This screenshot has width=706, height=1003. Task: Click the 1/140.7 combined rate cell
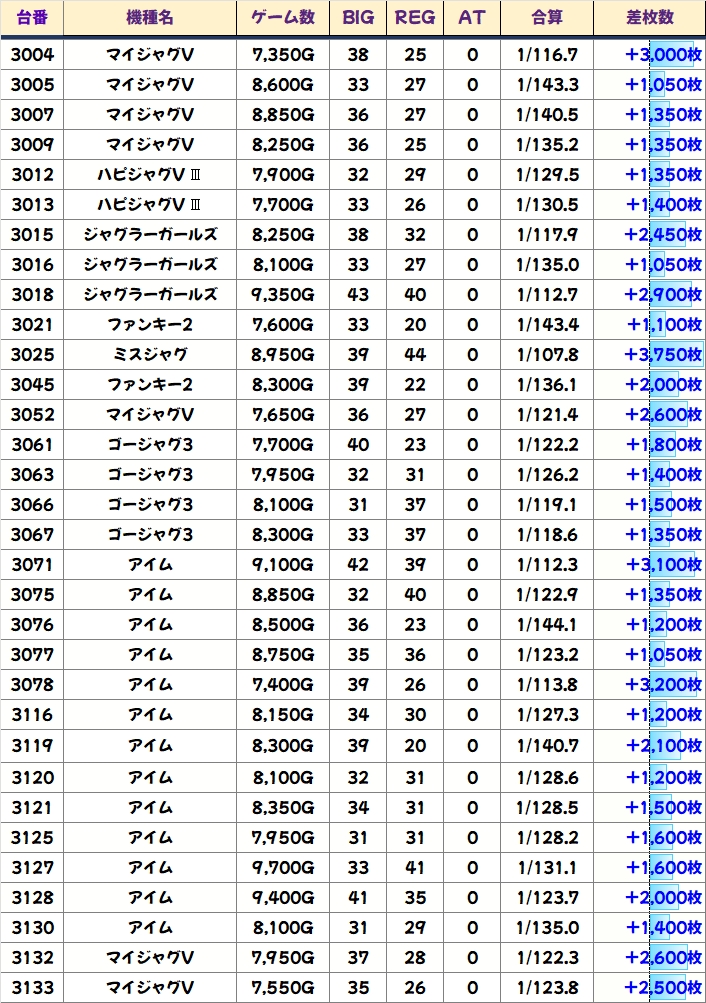[x=547, y=746]
